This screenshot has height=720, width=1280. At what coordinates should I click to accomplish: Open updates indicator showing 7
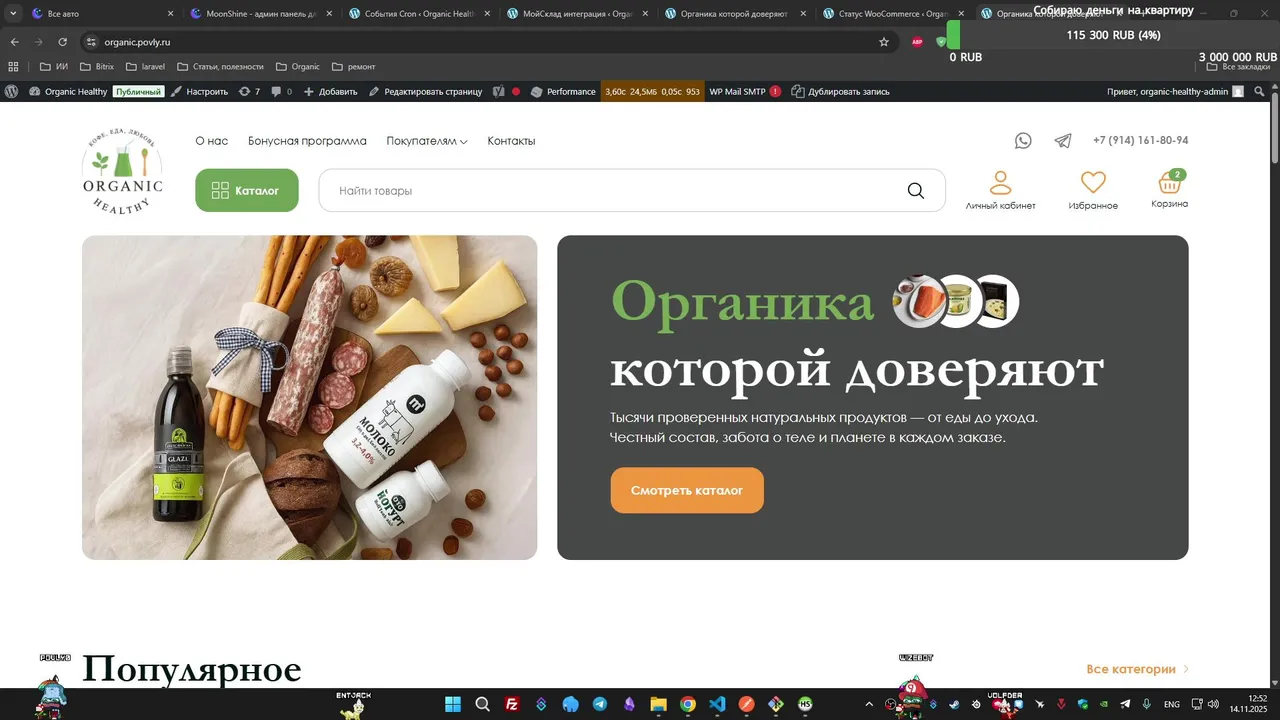coord(249,91)
